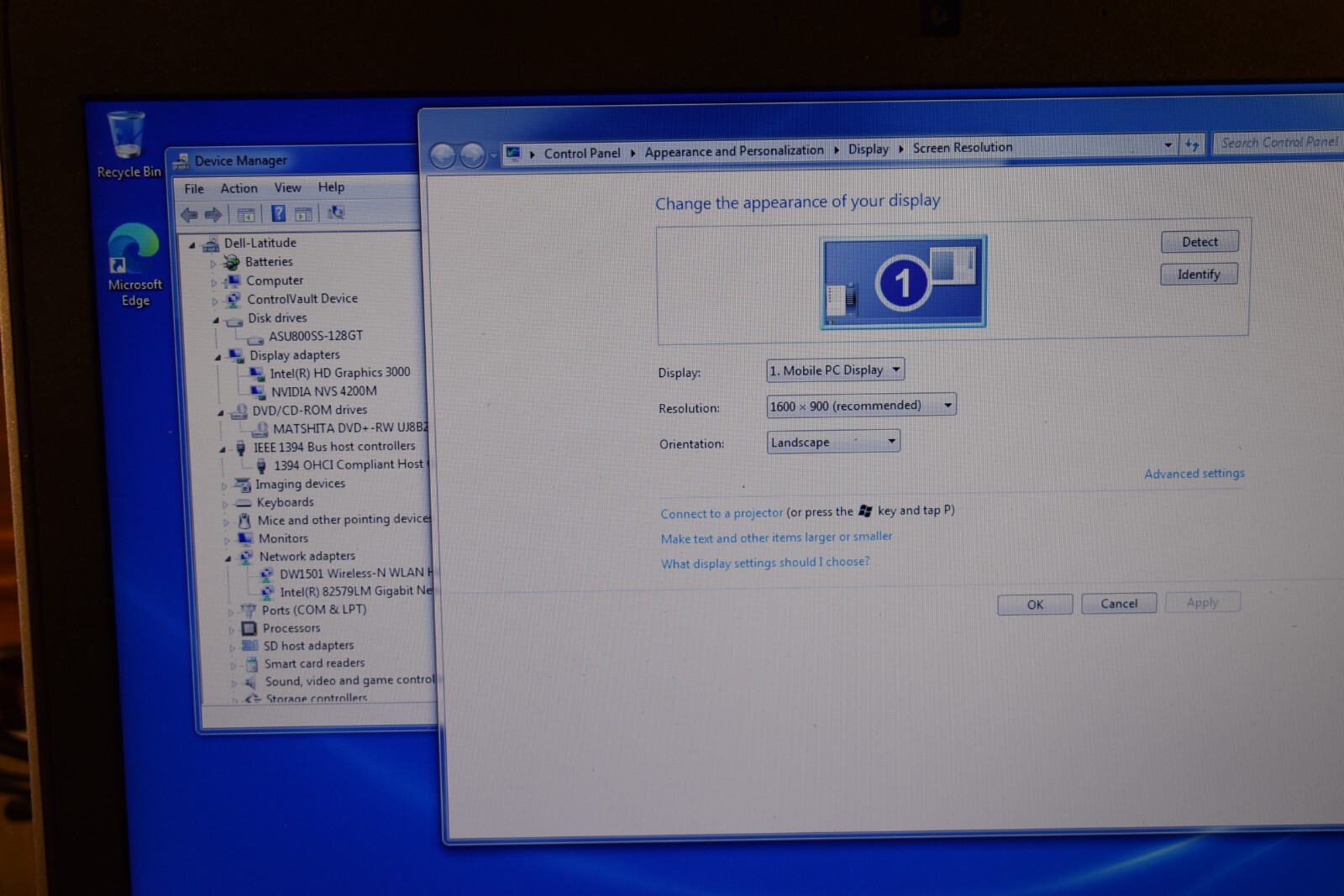1344x896 pixels.
Task: Open the Advanced settings link
Action: point(1194,474)
